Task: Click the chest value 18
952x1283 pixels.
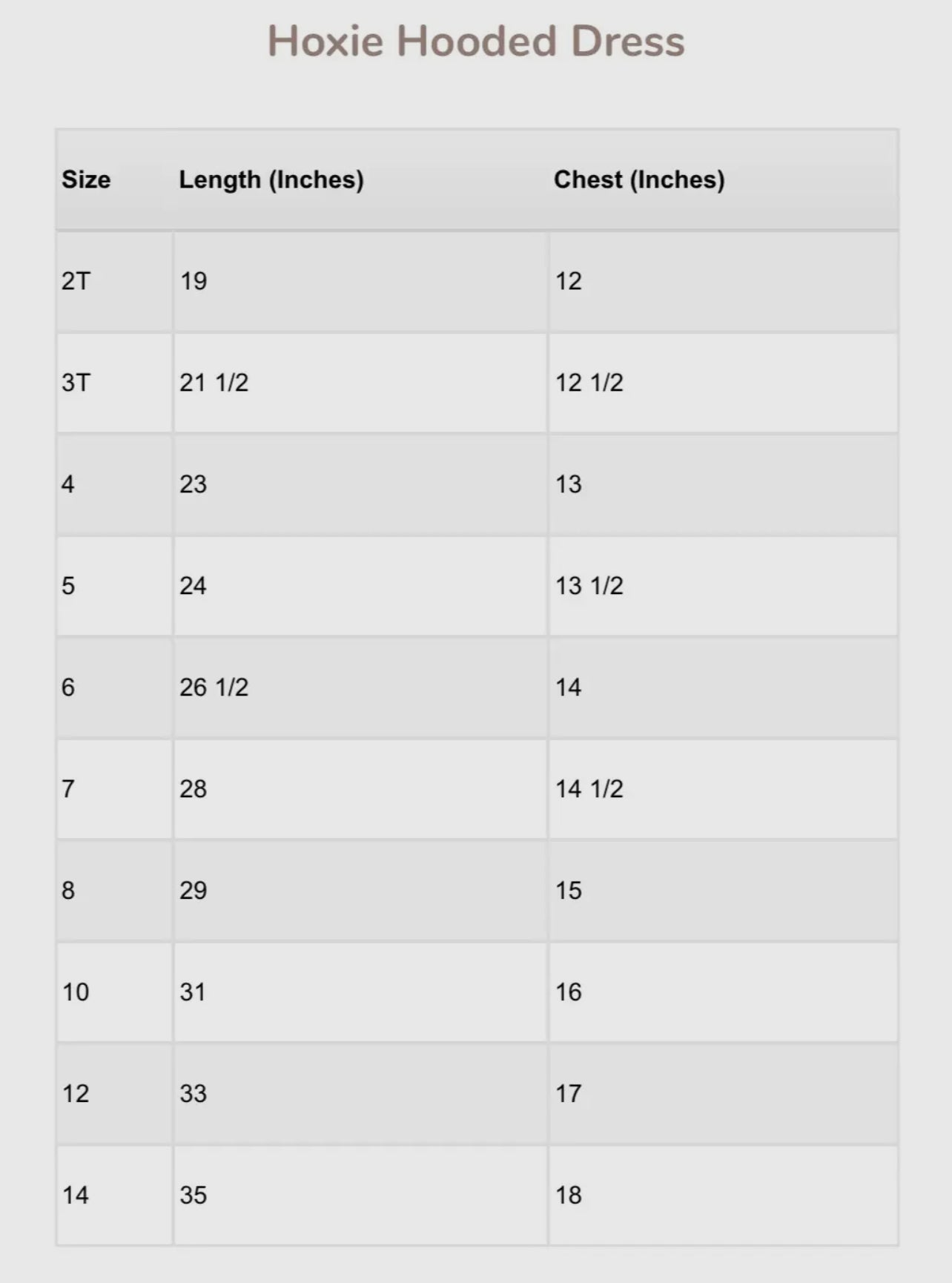Action: (x=569, y=1195)
